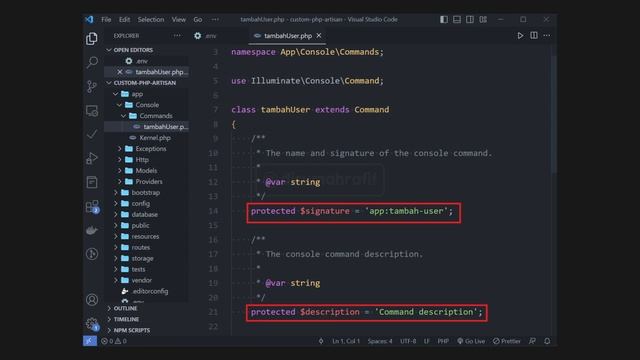
Task: Open editor More Actions menu
Action: click(x=547, y=36)
